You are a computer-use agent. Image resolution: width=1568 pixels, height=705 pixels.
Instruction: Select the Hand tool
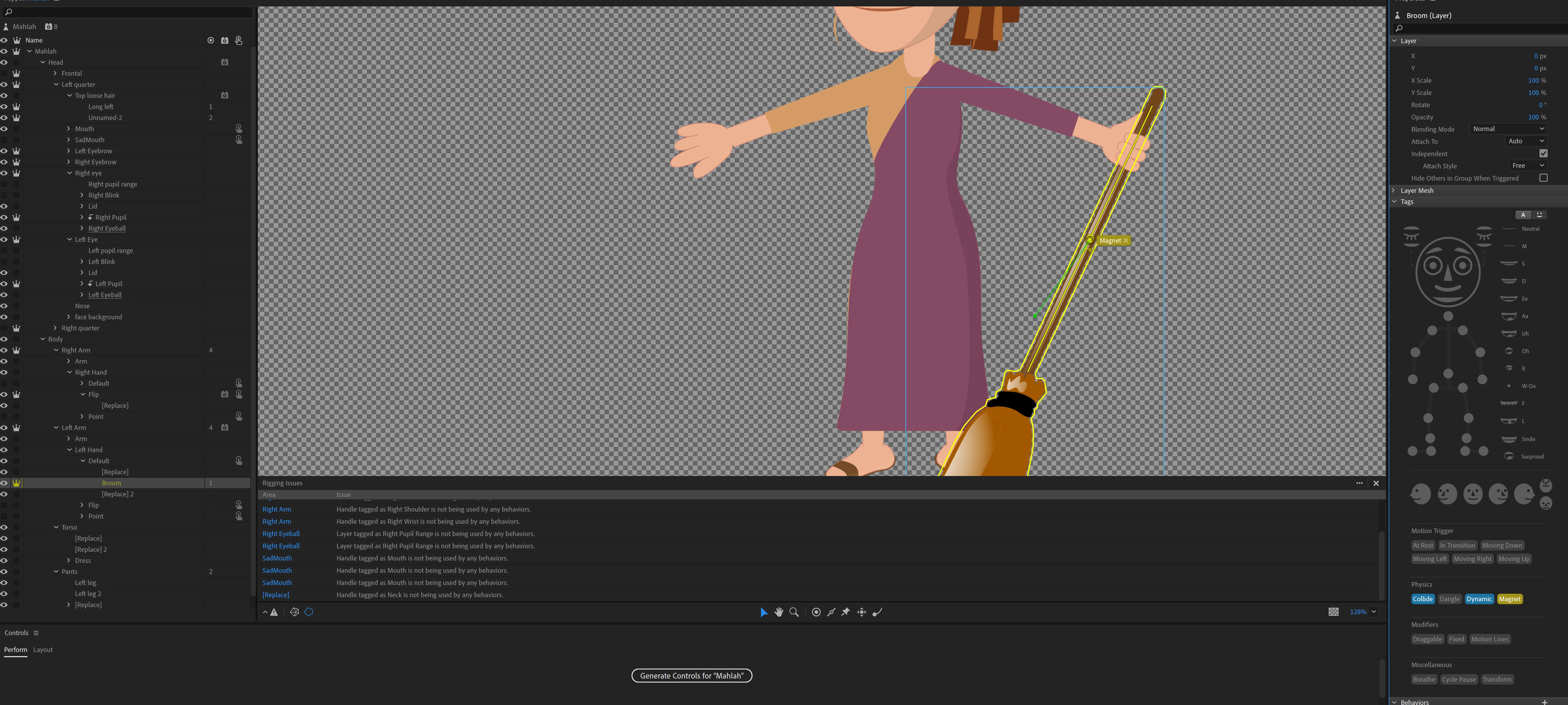coord(778,612)
